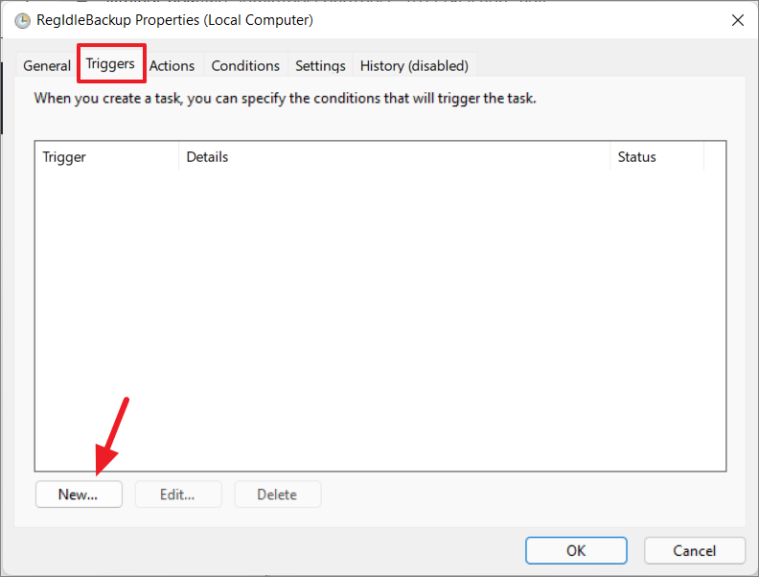Click the blank header after Status column
The width and height of the screenshot is (759, 577).
point(715,157)
